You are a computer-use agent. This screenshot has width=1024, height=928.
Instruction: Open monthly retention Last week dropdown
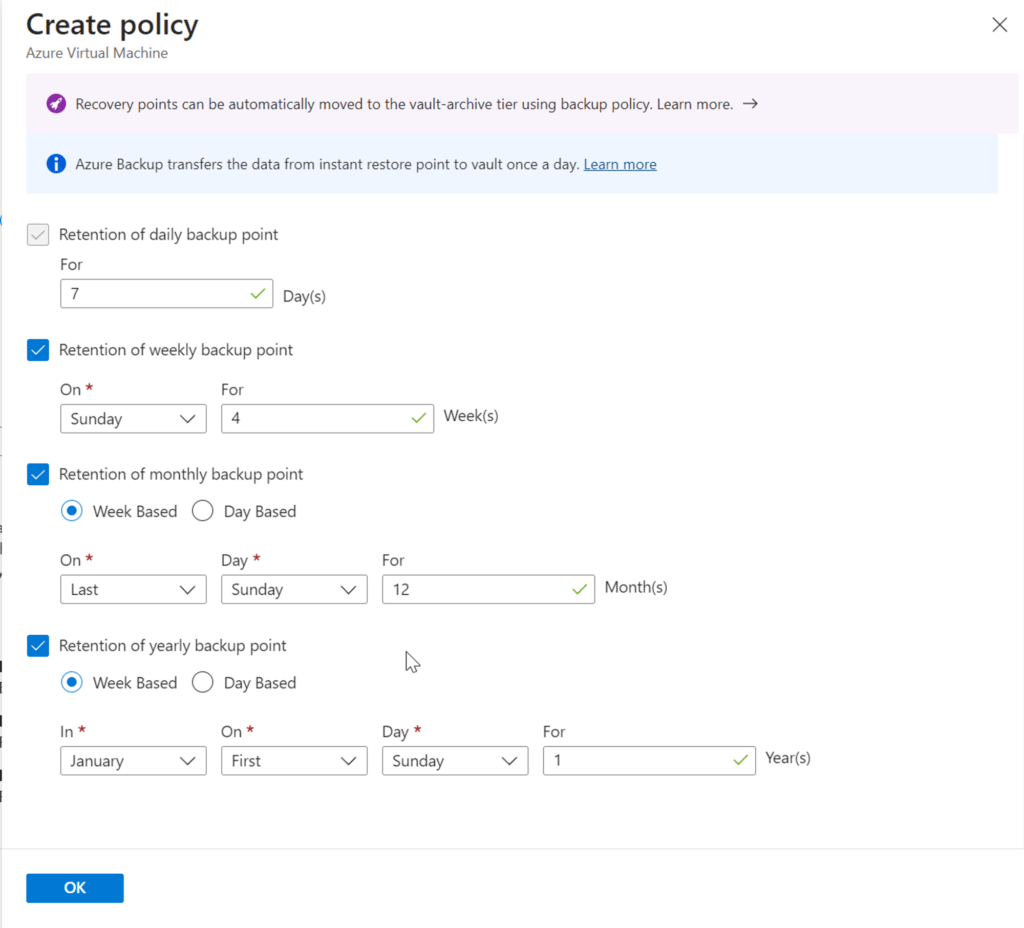133,590
